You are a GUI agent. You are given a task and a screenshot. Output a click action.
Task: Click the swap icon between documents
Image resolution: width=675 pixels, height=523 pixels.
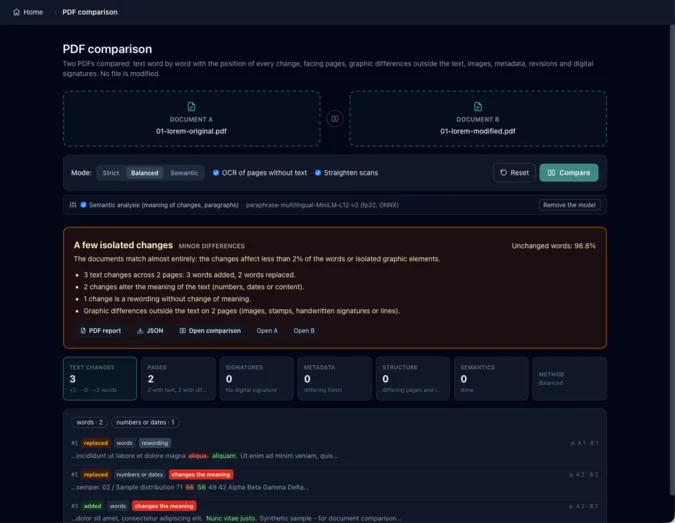[x=335, y=118]
